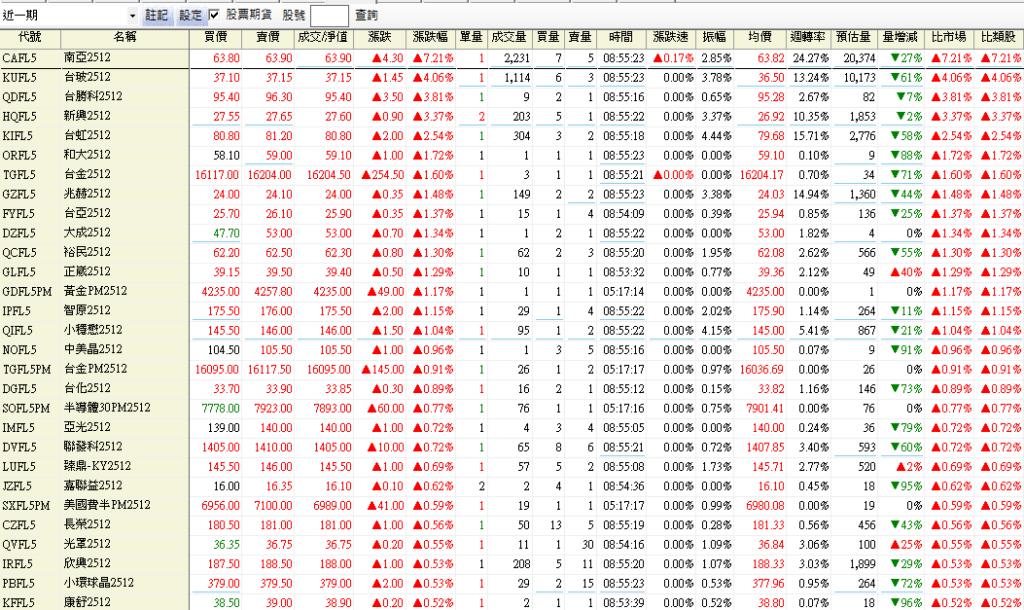Click the 股號 stock code input field

(330, 16)
